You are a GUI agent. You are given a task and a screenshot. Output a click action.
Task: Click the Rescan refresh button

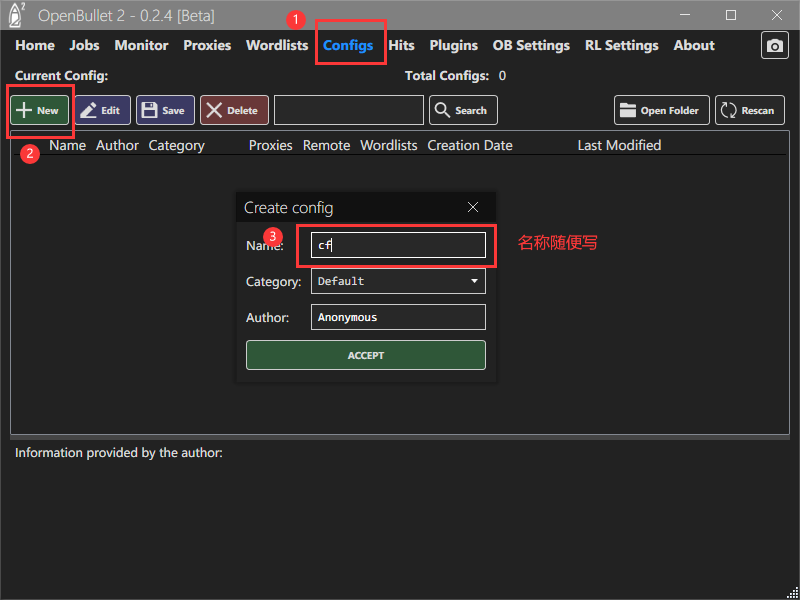pyautogui.click(x=749, y=110)
